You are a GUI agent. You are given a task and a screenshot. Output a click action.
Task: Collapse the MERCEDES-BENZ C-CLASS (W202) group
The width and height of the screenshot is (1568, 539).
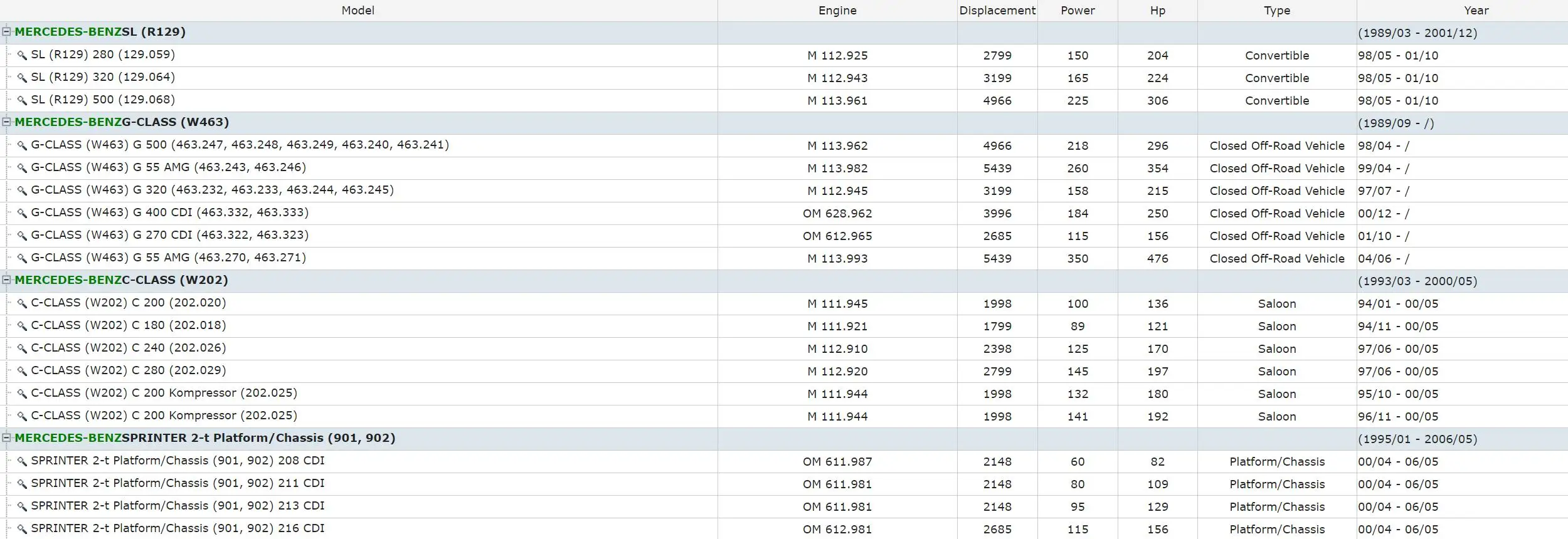pyautogui.click(x=6, y=280)
